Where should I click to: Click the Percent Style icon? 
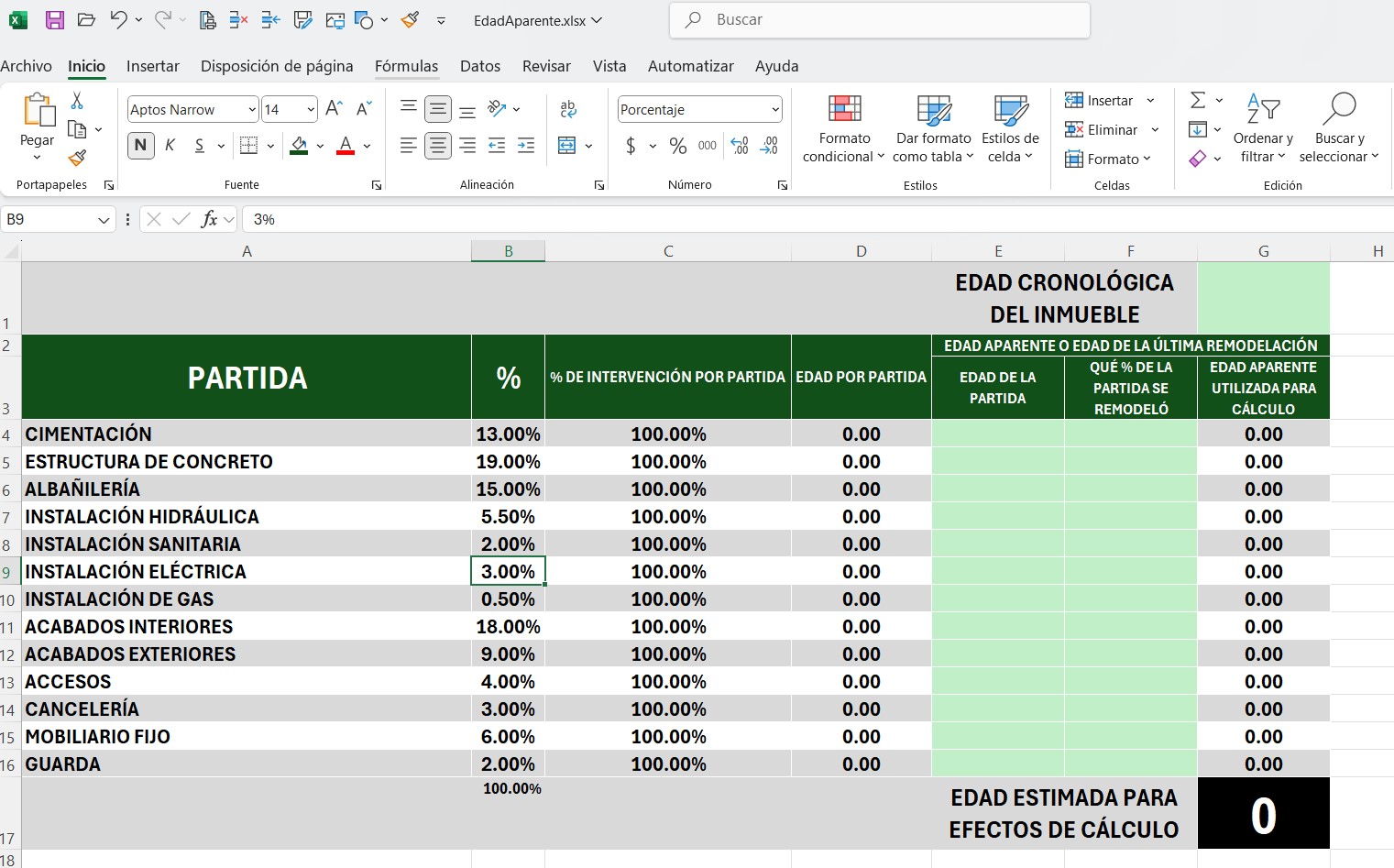pyautogui.click(x=677, y=146)
